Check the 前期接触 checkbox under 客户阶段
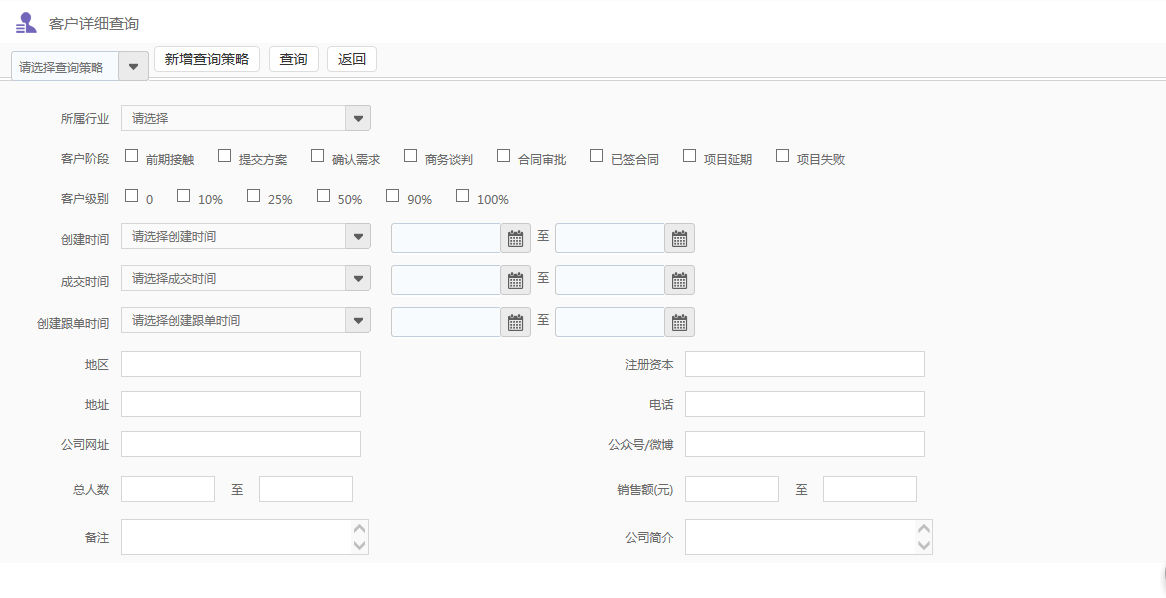Screen dimensions: 1166x598 click(x=131, y=154)
